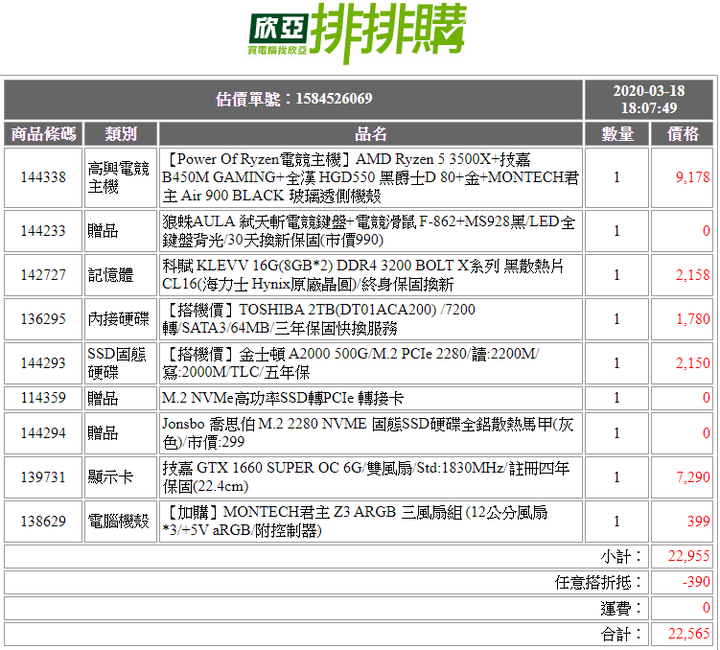Viewport: 720px width, 650px height.
Task: Click price 1,780
Action: pos(692,319)
